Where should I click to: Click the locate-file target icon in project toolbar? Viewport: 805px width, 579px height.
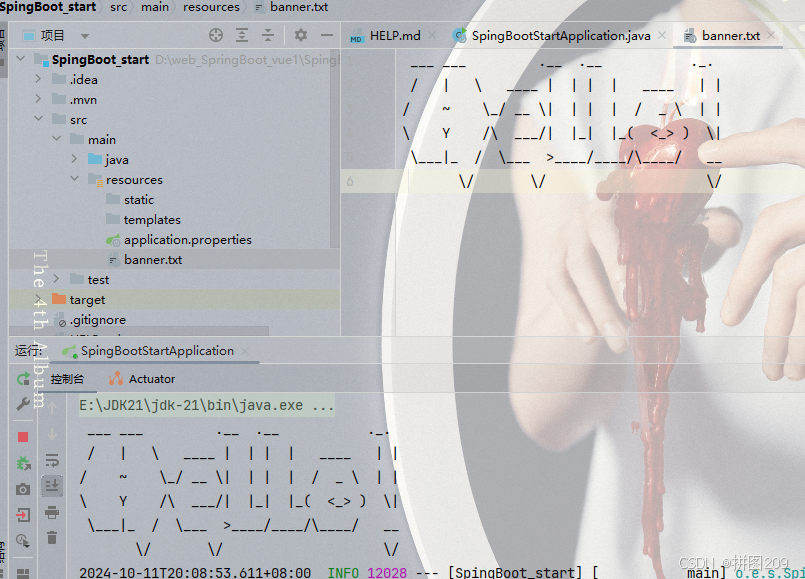click(x=216, y=35)
